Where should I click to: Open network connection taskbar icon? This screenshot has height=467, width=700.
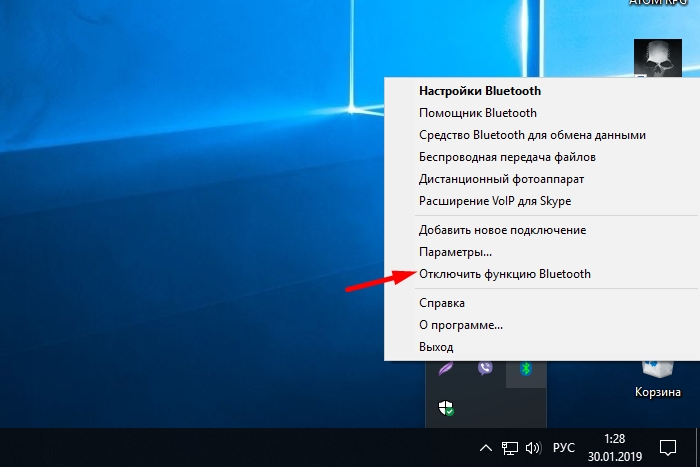point(509,448)
